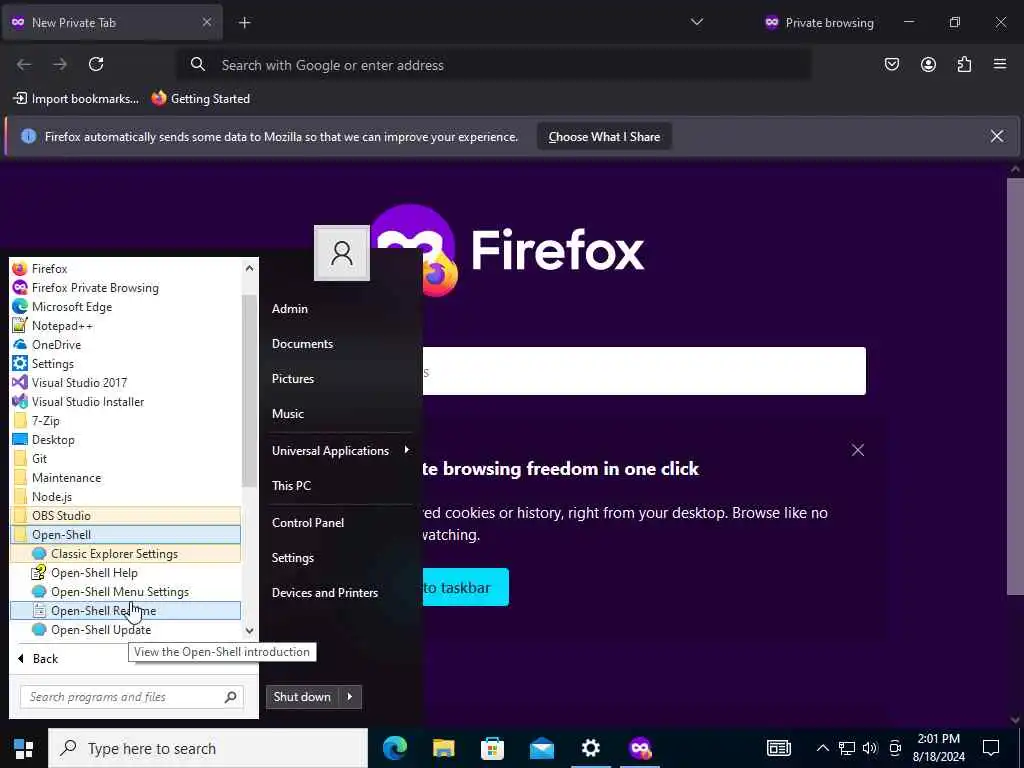Screen dimensions: 1024x768
Task: Open Control Panel from the start menu
Action: pos(308,522)
